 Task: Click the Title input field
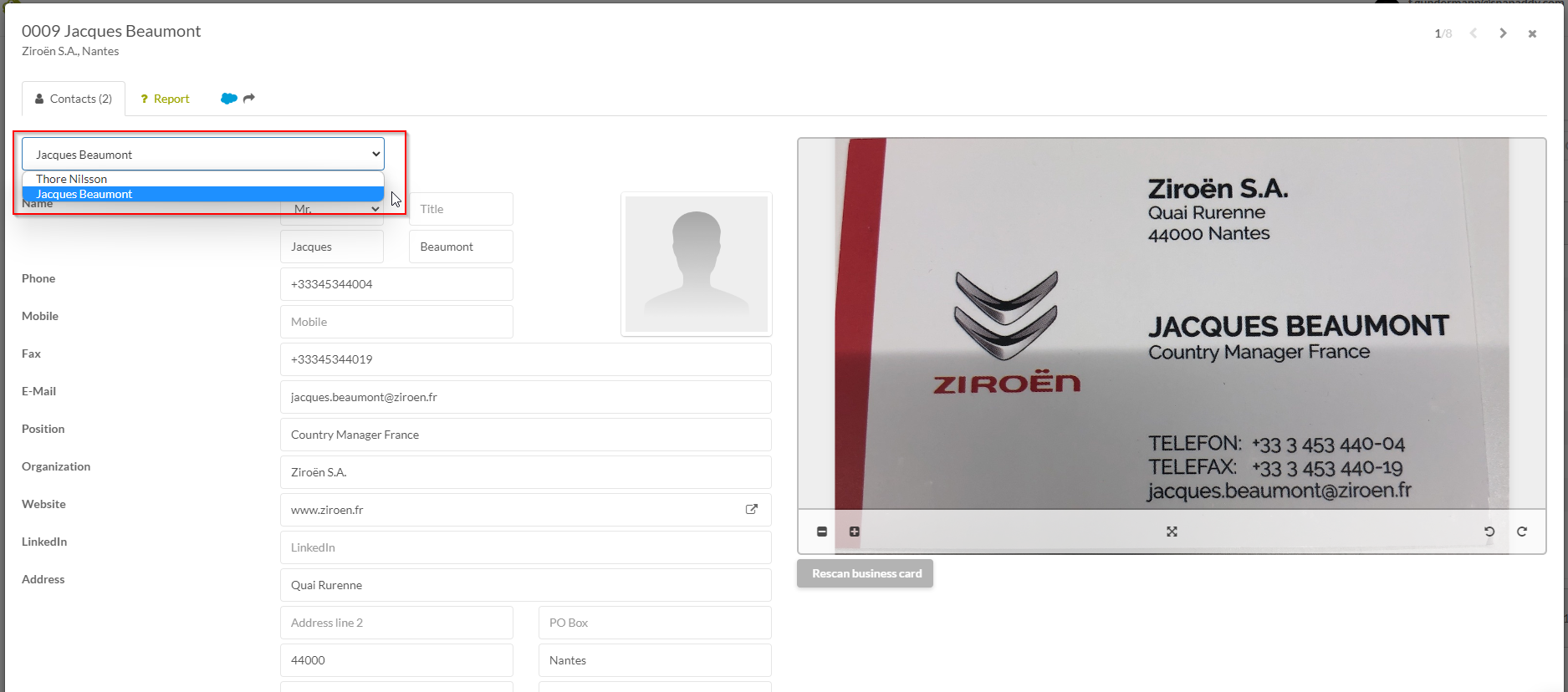(x=461, y=209)
